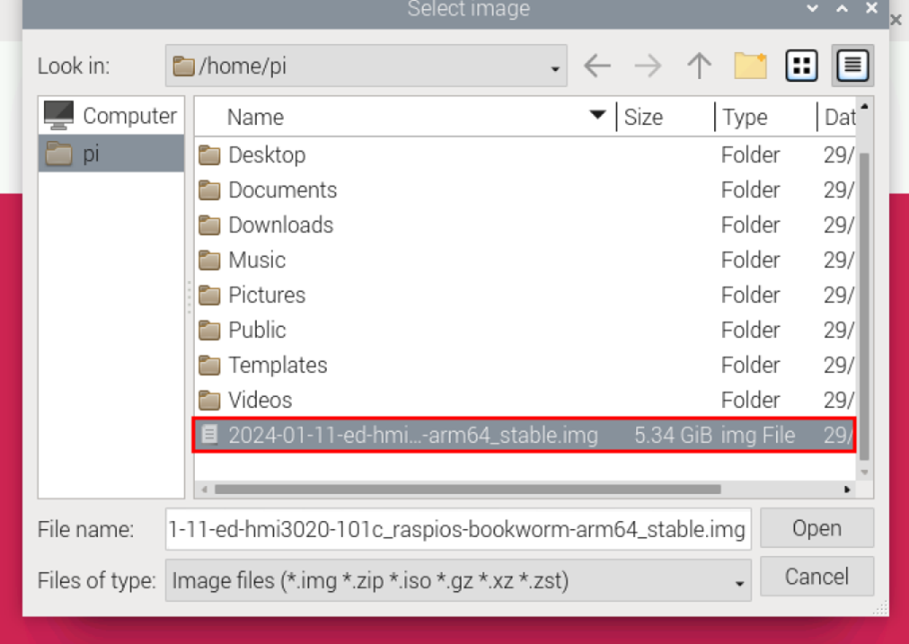The width and height of the screenshot is (909, 644).
Task: Click the Open button
Action: (816, 528)
